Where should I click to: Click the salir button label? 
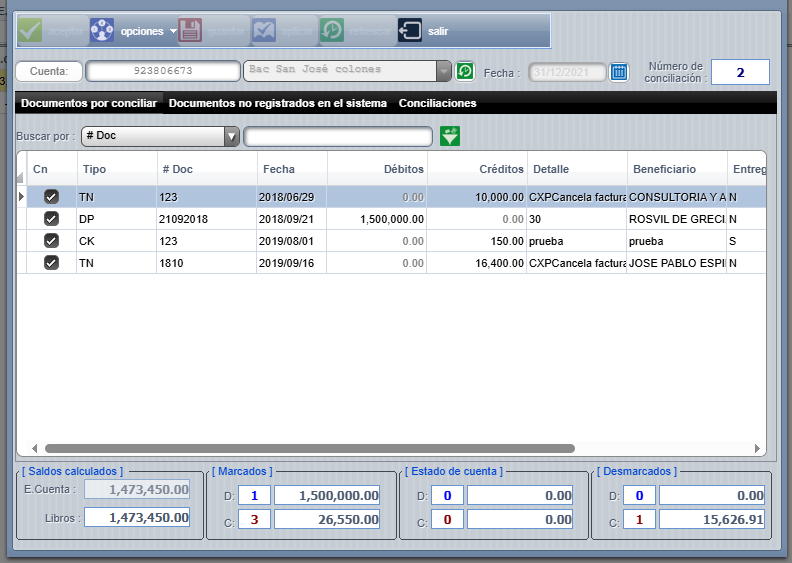(438, 31)
